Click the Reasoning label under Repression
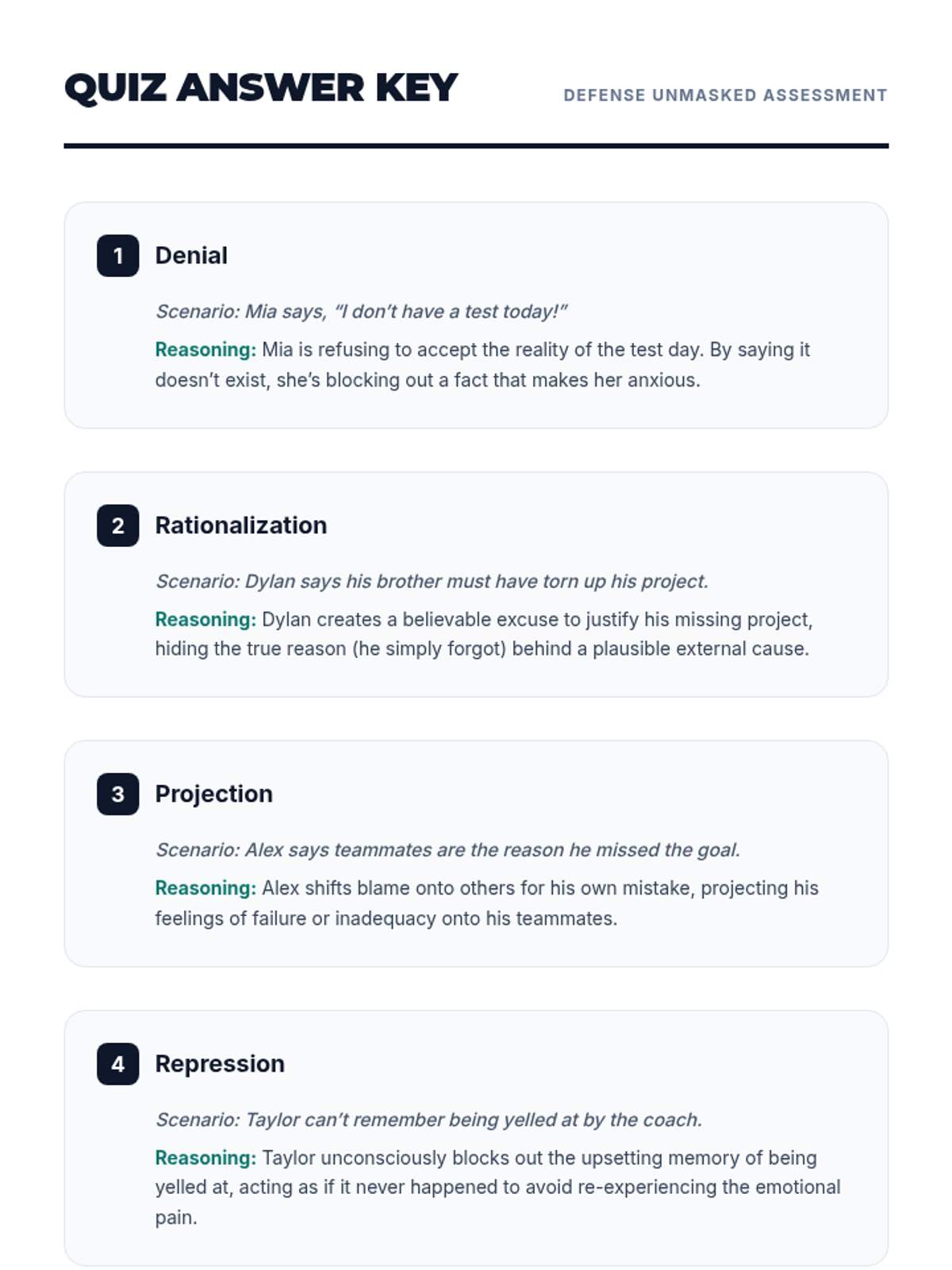The width and height of the screenshot is (952, 1270). pyautogui.click(x=205, y=1158)
